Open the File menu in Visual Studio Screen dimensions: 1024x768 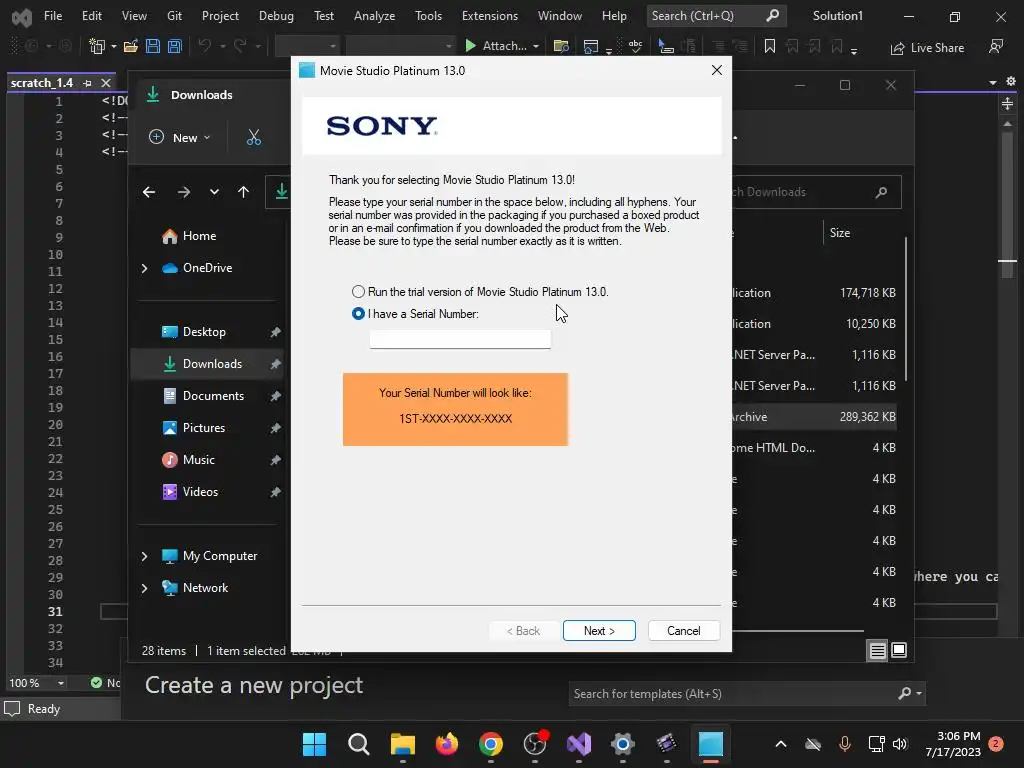(53, 16)
